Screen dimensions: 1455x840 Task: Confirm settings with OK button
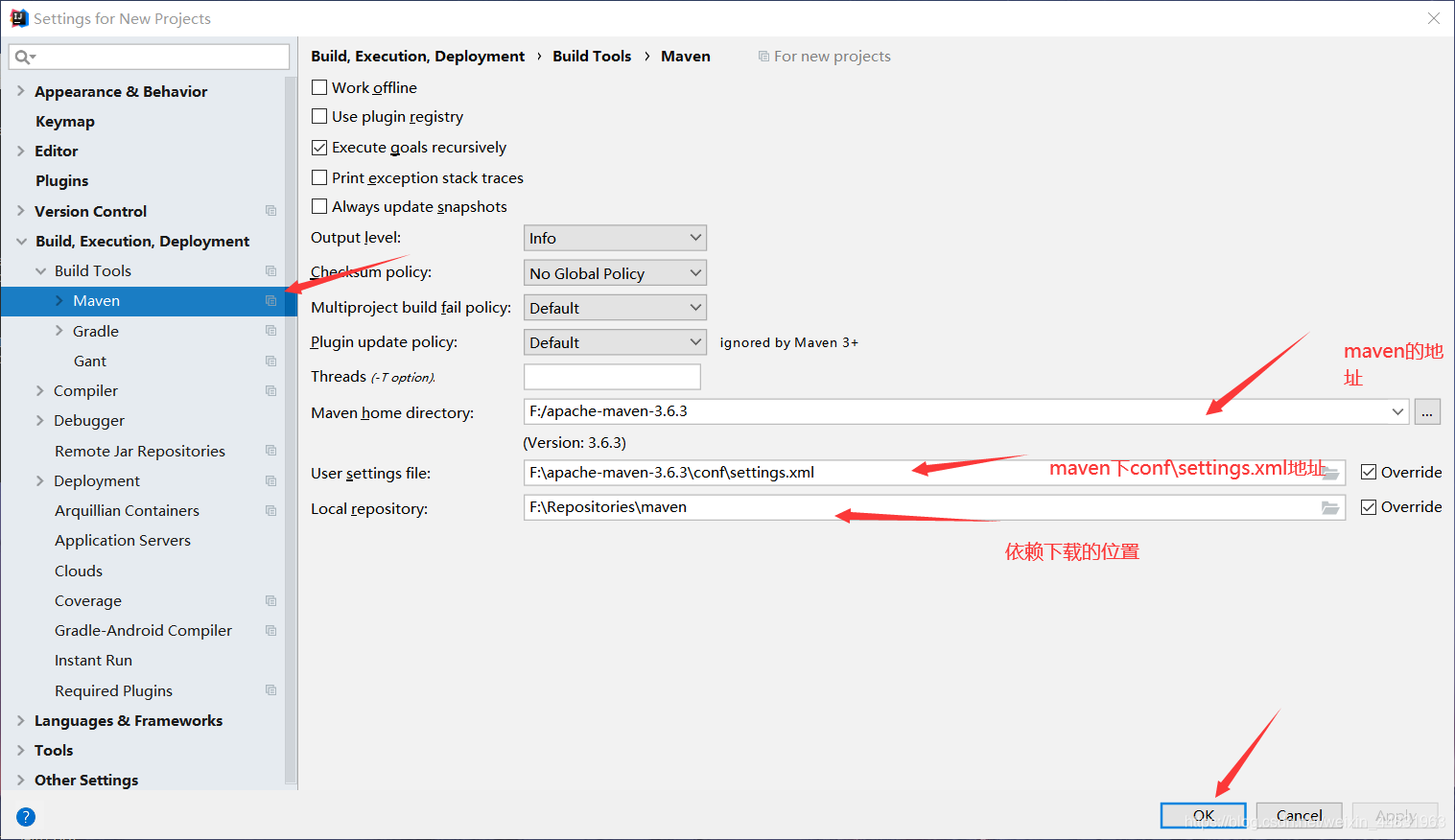pyautogui.click(x=1204, y=815)
